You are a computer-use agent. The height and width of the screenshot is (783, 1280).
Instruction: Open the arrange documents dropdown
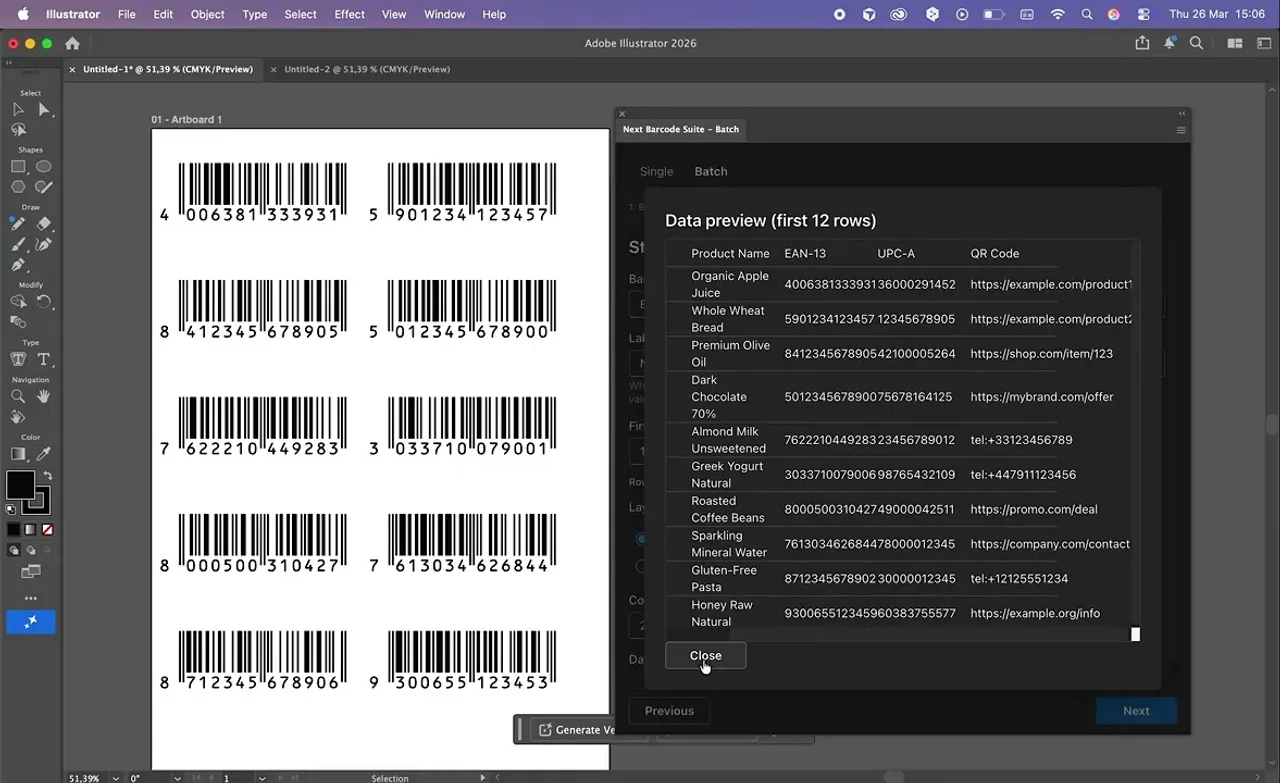pos(1235,43)
